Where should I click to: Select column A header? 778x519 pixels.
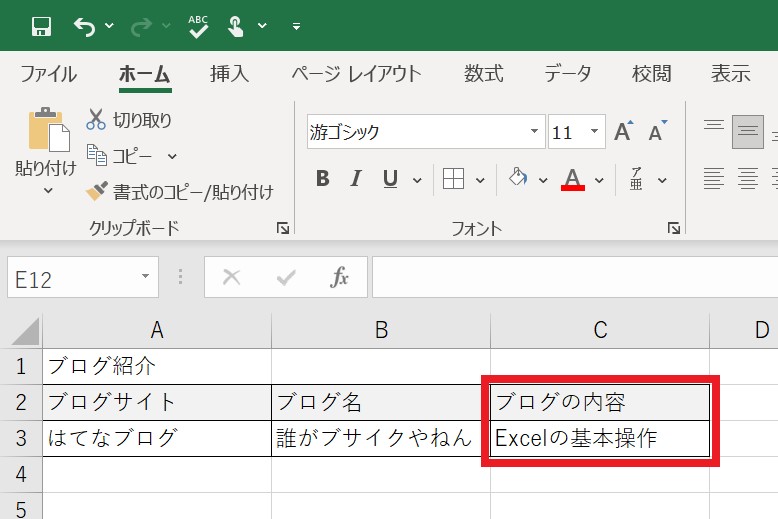pos(157,330)
